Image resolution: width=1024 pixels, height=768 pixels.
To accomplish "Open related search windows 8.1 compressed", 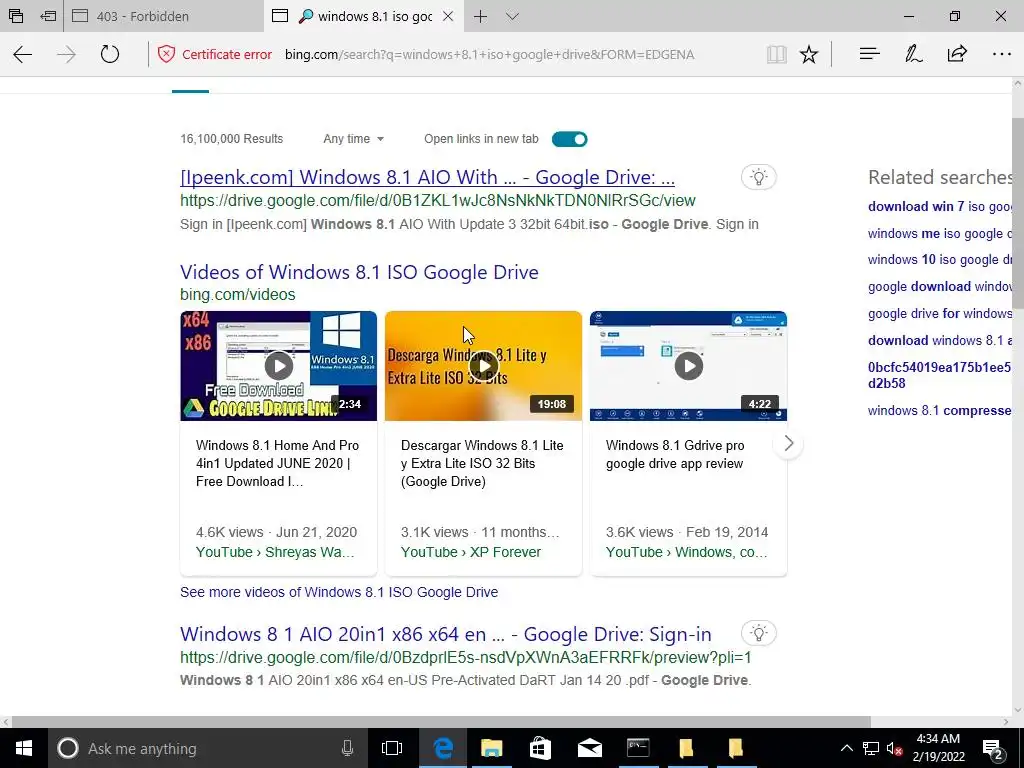I will (x=940, y=410).
